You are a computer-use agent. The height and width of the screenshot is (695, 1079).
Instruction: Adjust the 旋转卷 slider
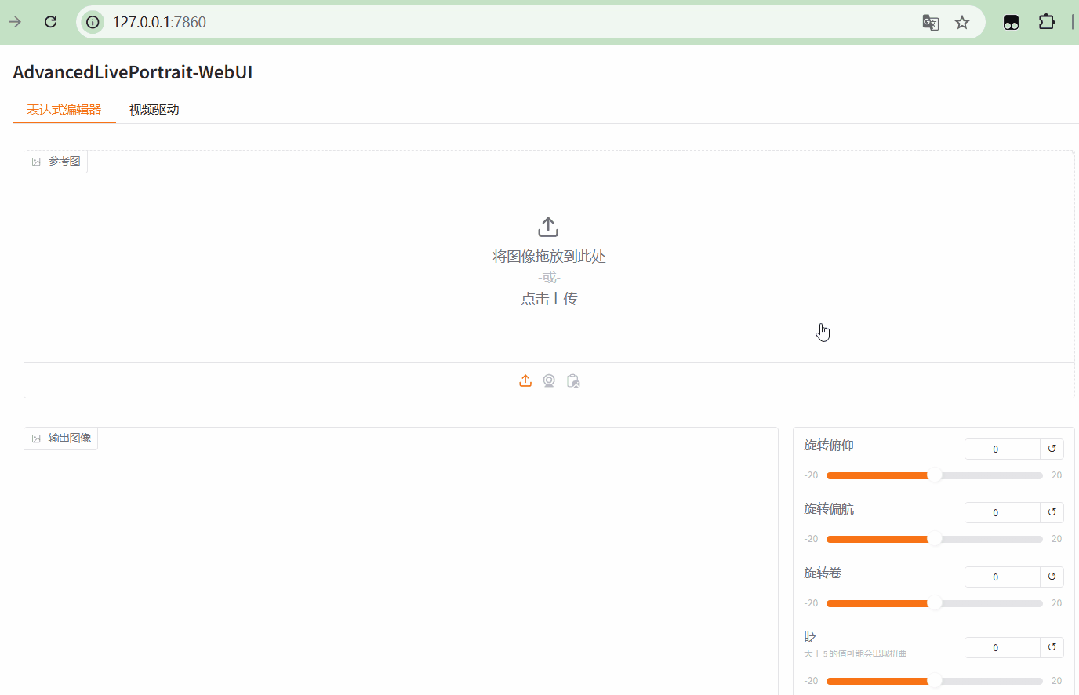coord(934,603)
